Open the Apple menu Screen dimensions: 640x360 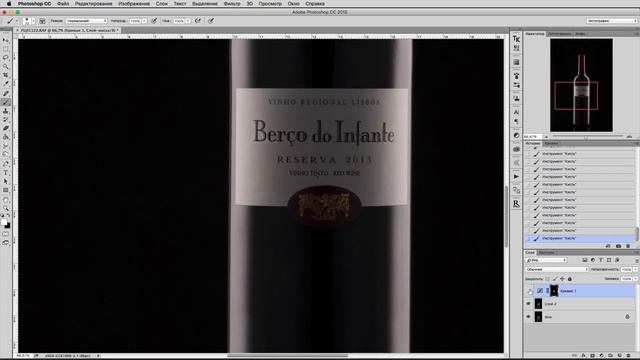pyautogui.click(x=9, y=4)
